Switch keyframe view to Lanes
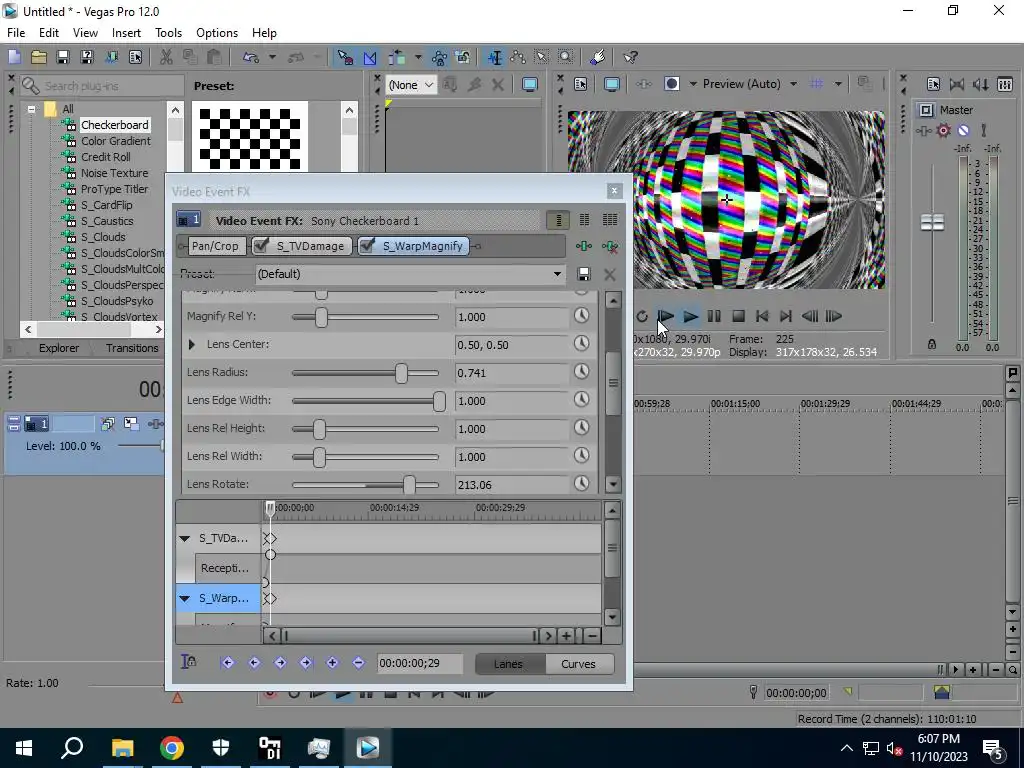This screenshot has width=1024, height=768. pos(508,664)
